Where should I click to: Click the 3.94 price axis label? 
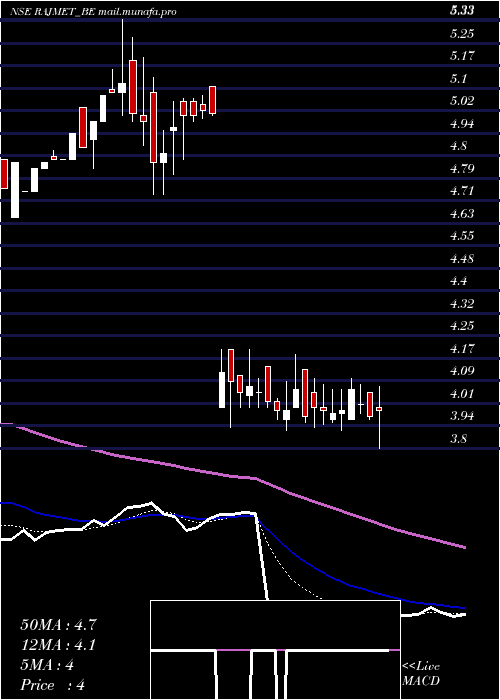462,416
